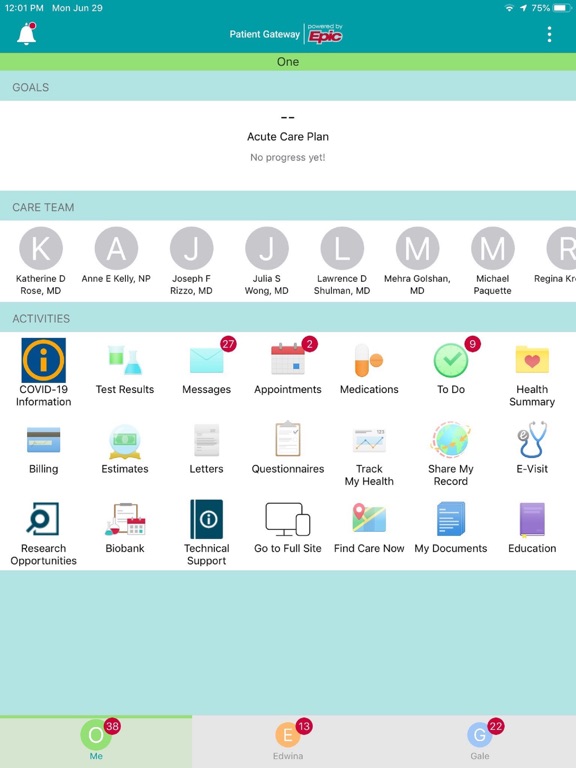Open Research Opportunities activity
Viewport: 576px width, 768px height.
pyautogui.click(x=44, y=534)
